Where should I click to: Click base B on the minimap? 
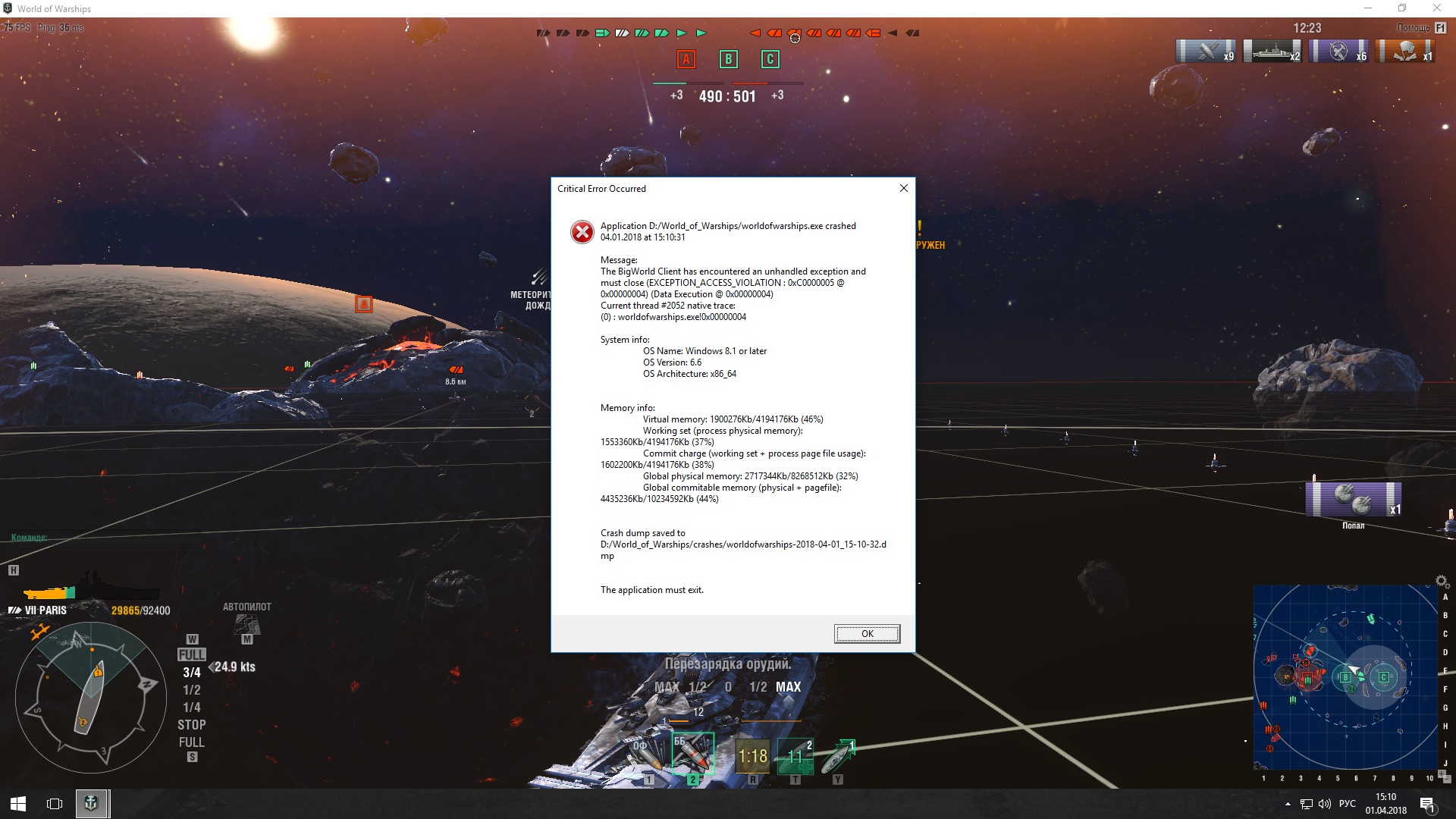click(x=1346, y=676)
